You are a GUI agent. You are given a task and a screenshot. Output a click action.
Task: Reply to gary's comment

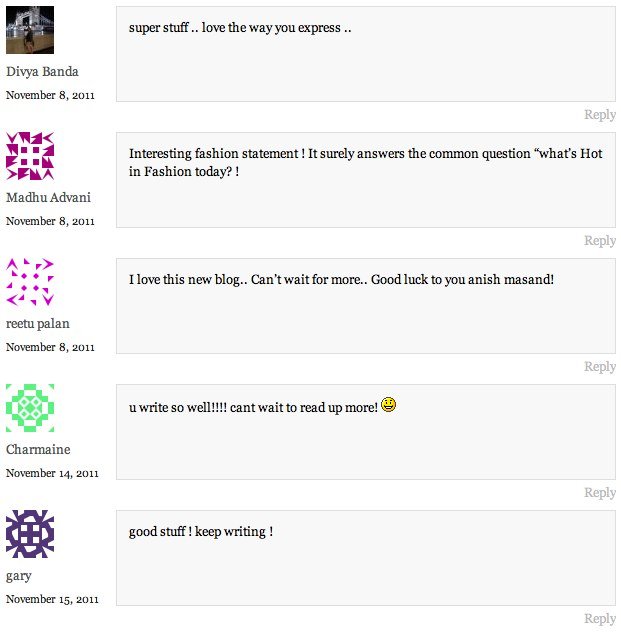click(599, 619)
